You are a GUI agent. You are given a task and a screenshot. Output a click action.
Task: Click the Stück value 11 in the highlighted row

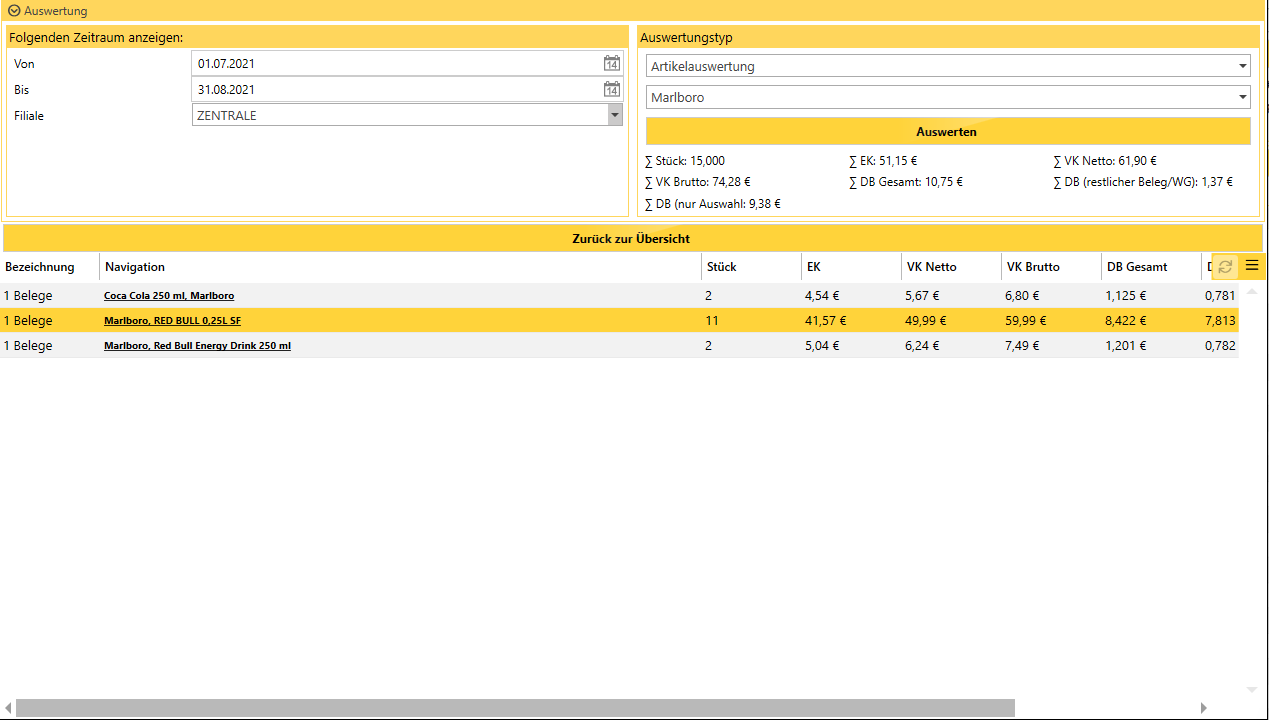712,321
